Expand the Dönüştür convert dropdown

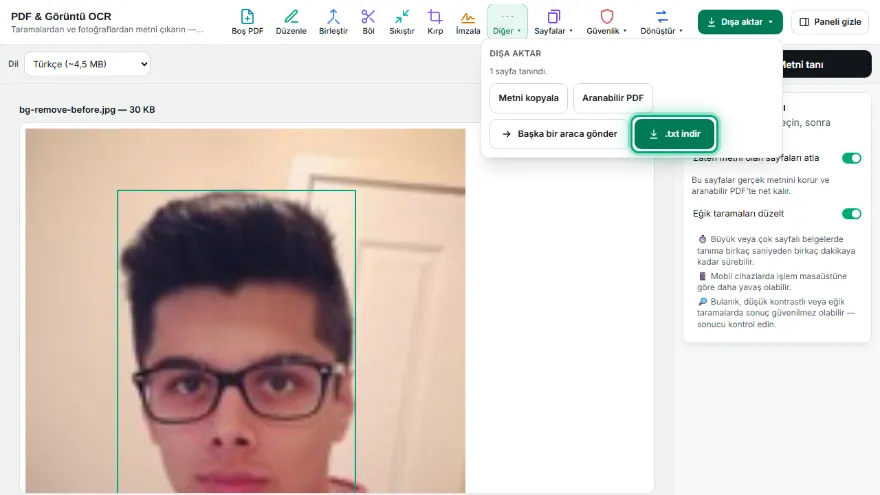[661, 22]
